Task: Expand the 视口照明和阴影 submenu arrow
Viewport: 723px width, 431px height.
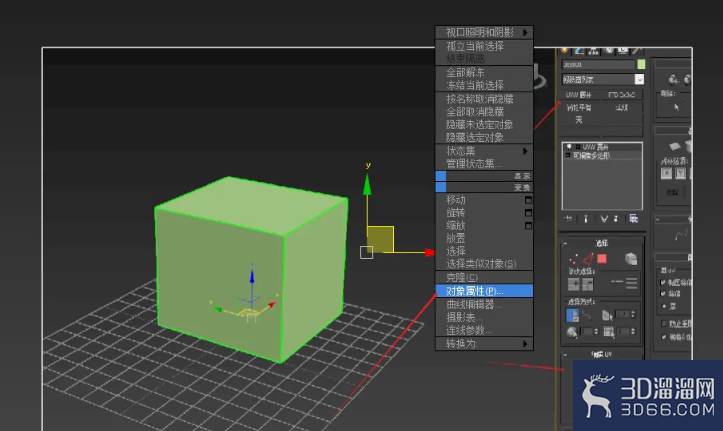Action: point(525,32)
